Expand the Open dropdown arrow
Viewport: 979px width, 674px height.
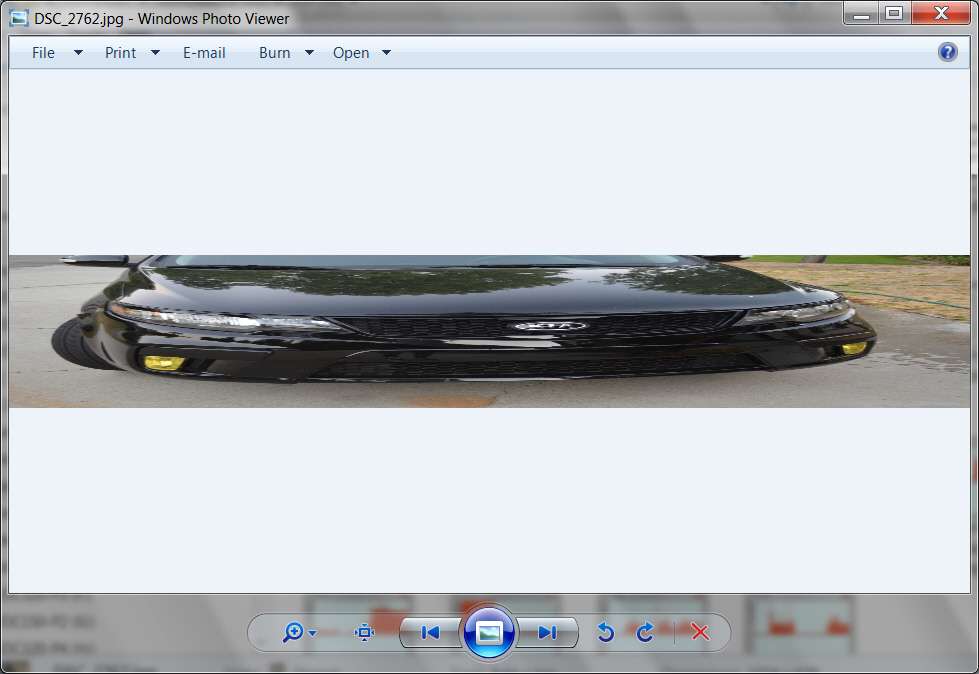386,53
